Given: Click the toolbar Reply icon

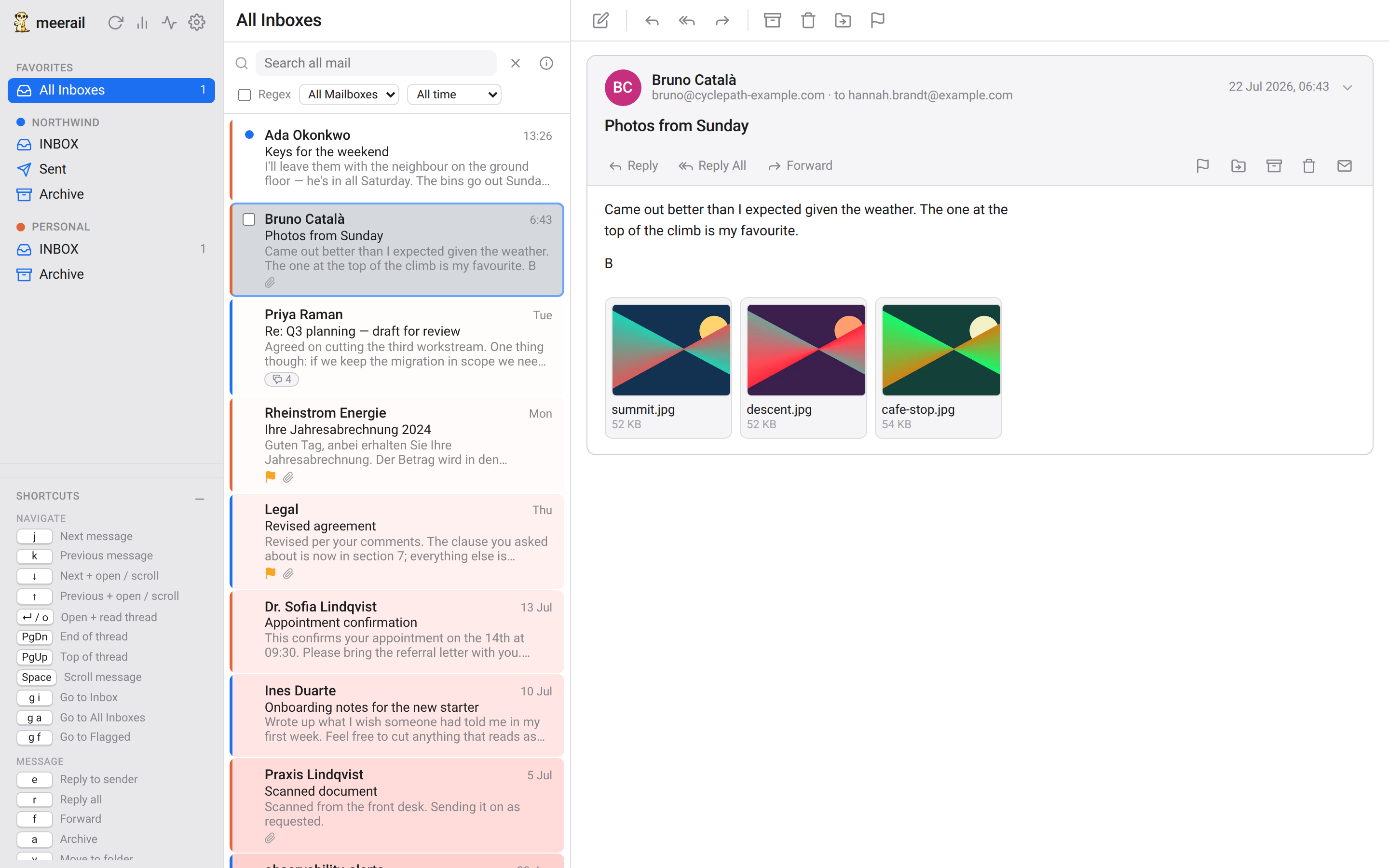Looking at the screenshot, I should [652, 21].
